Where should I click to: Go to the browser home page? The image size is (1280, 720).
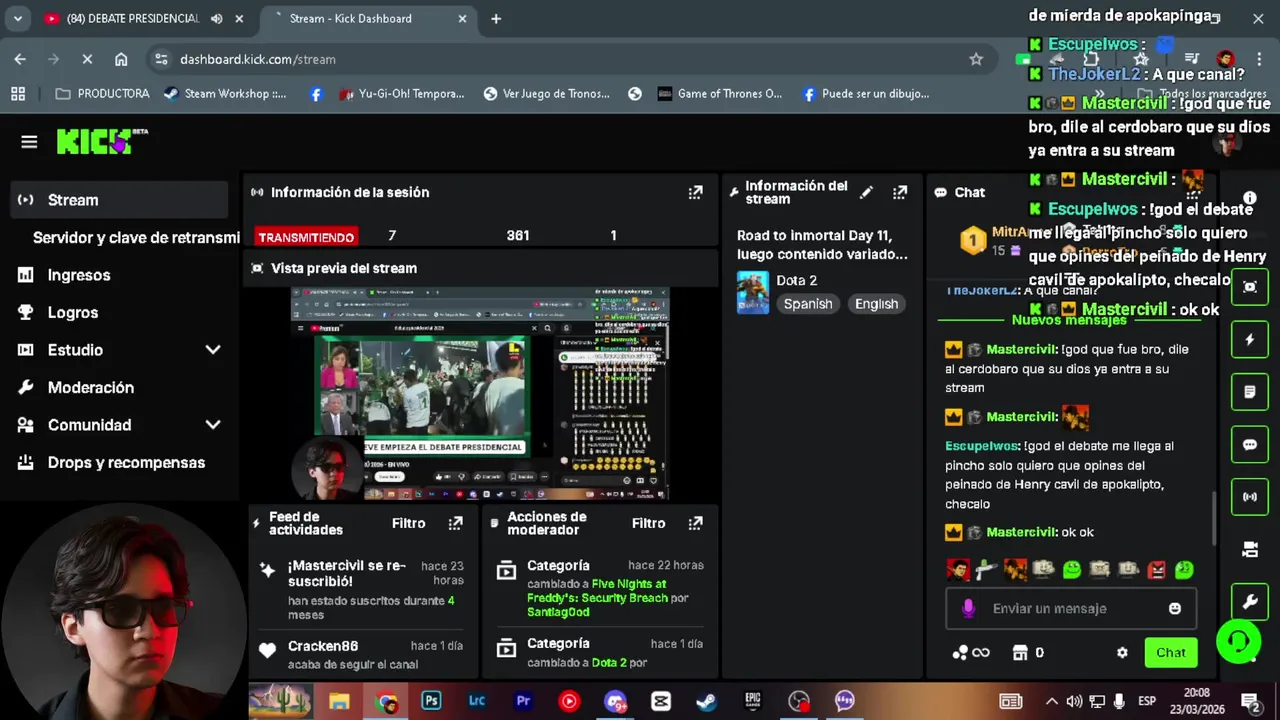pyautogui.click(x=121, y=59)
